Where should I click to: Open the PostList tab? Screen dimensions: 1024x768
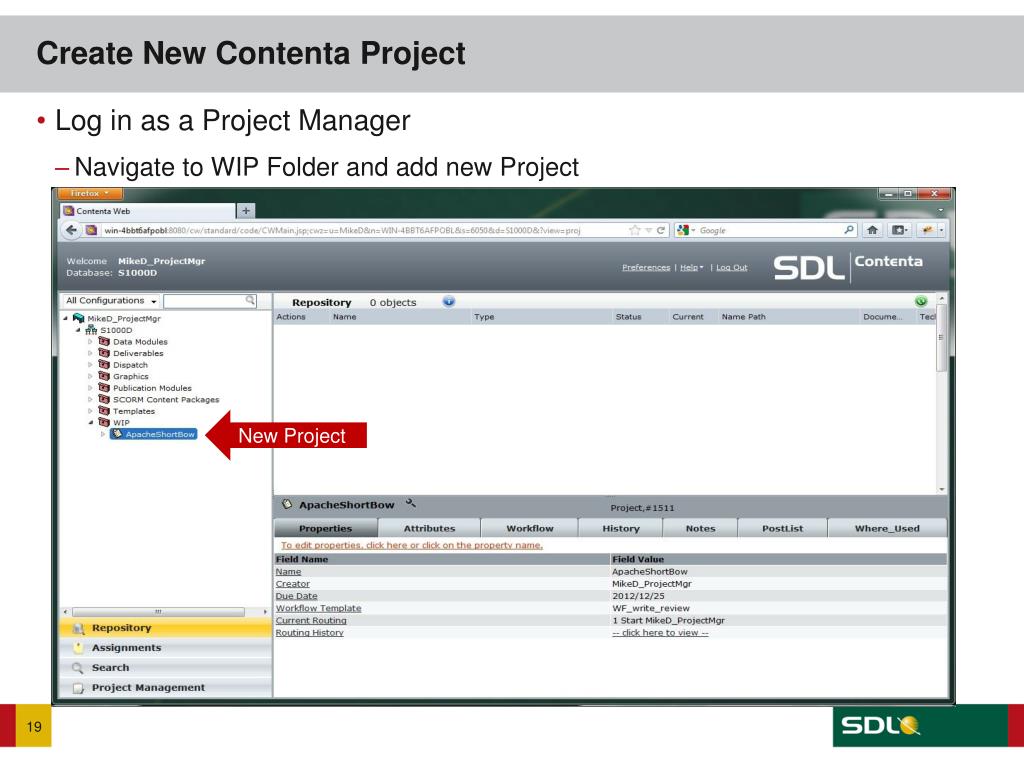[782, 528]
